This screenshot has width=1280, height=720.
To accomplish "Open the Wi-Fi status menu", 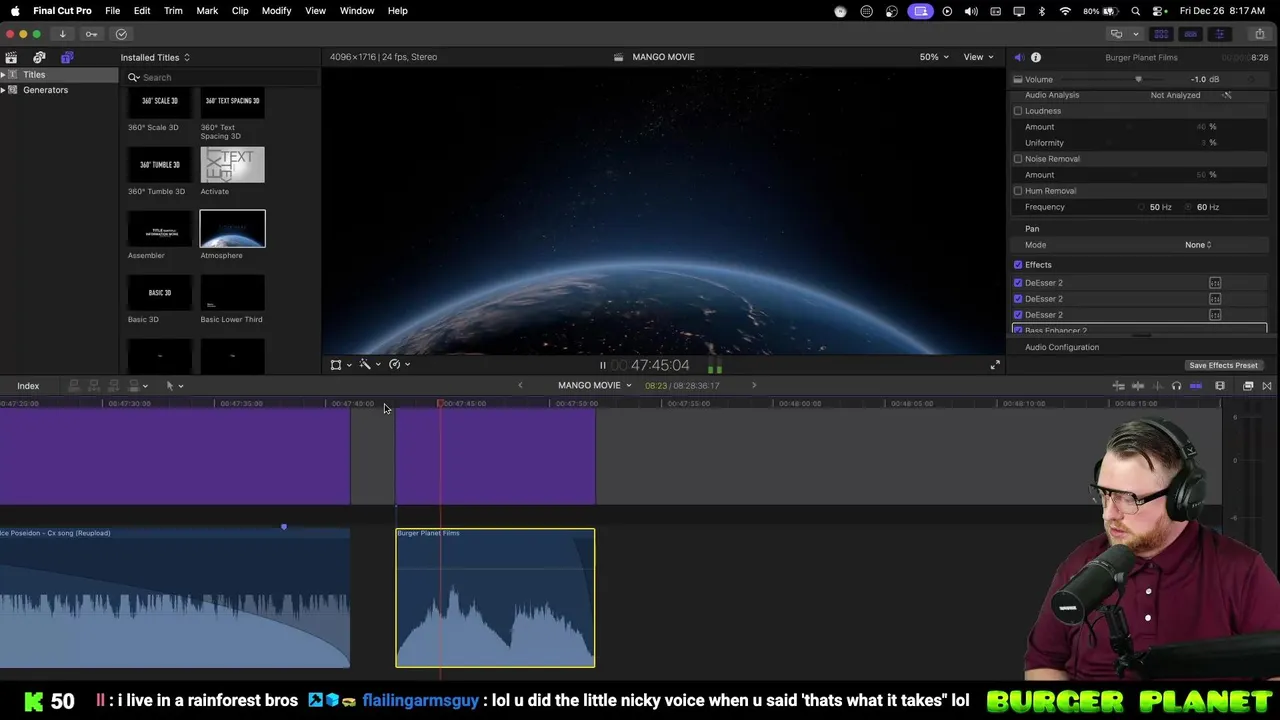I will coord(1065,11).
